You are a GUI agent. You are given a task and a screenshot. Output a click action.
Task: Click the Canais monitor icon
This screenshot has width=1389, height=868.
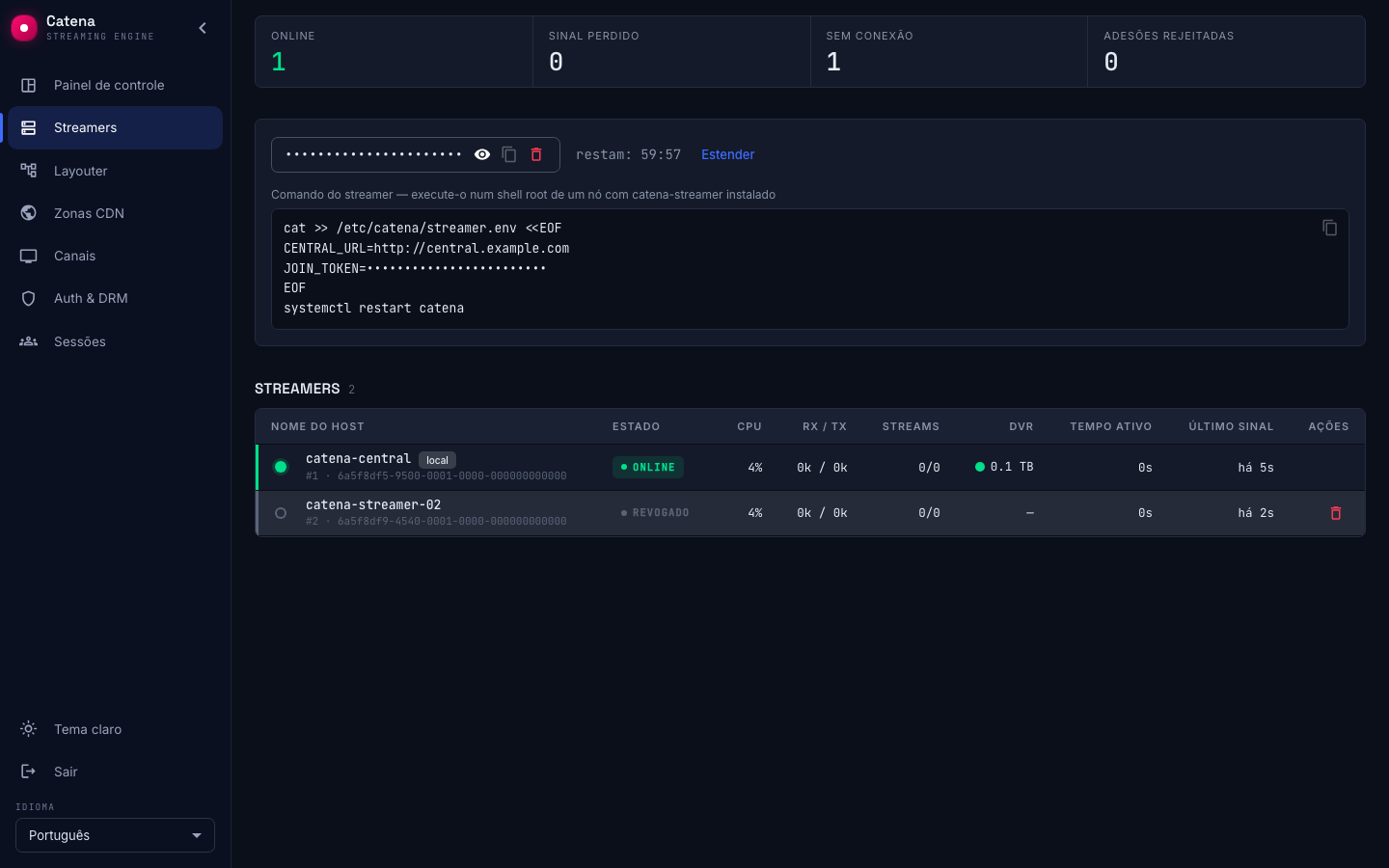click(x=29, y=256)
